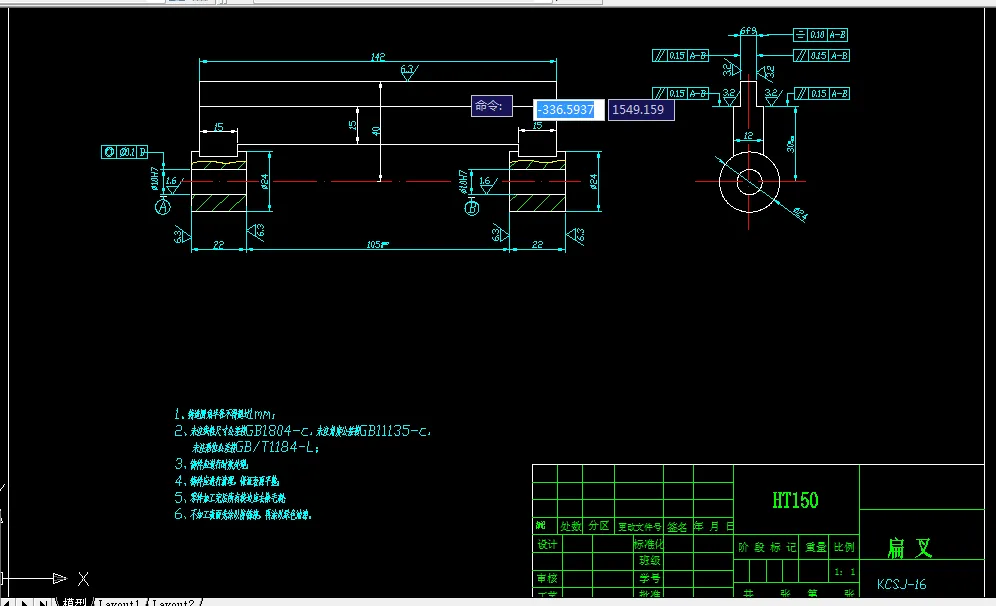996x606 pixels.
Task: Select the 12 width dimension in side view
Action: (748, 135)
